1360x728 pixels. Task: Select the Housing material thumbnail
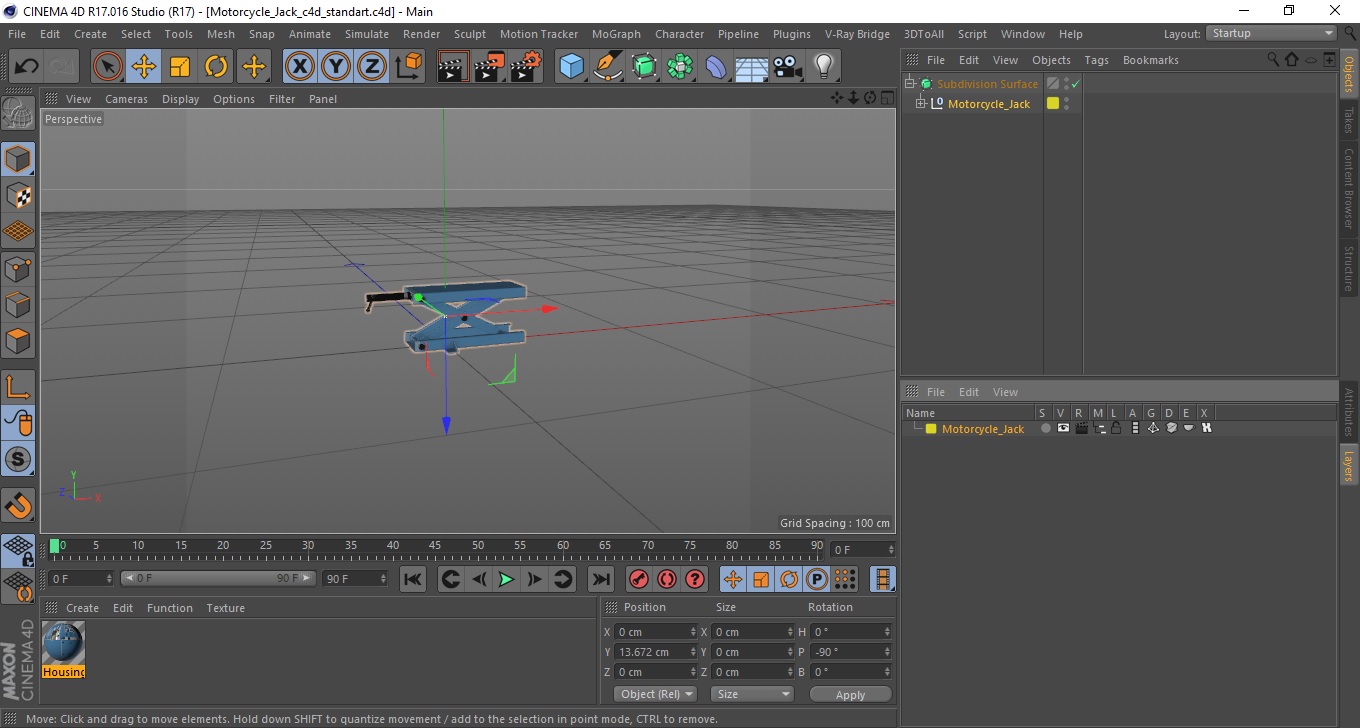pos(64,643)
